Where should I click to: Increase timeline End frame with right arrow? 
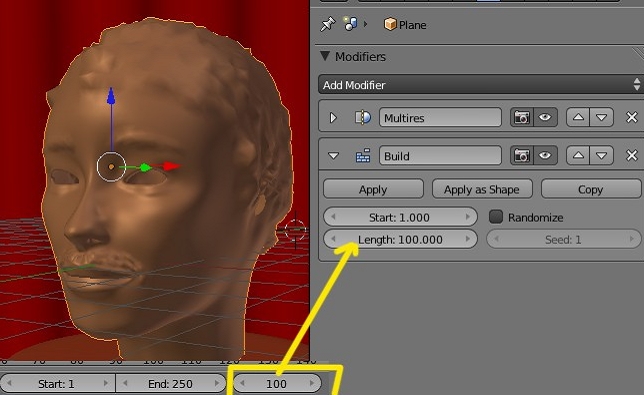[x=217, y=384]
